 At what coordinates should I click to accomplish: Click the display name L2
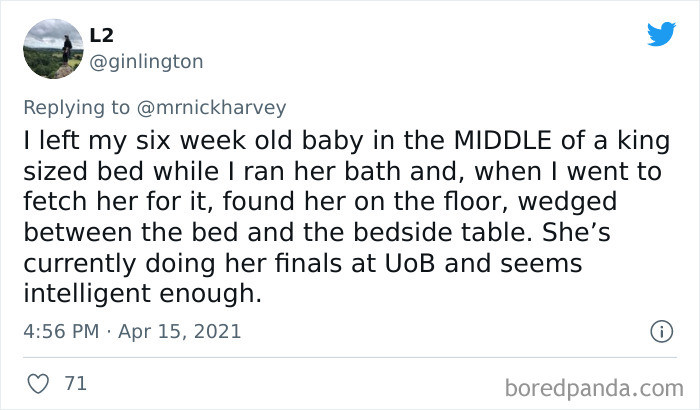click(x=101, y=35)
